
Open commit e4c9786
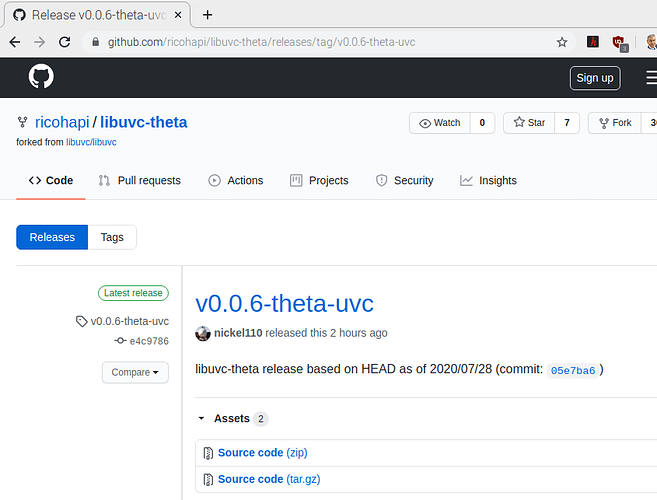(149, 341)
